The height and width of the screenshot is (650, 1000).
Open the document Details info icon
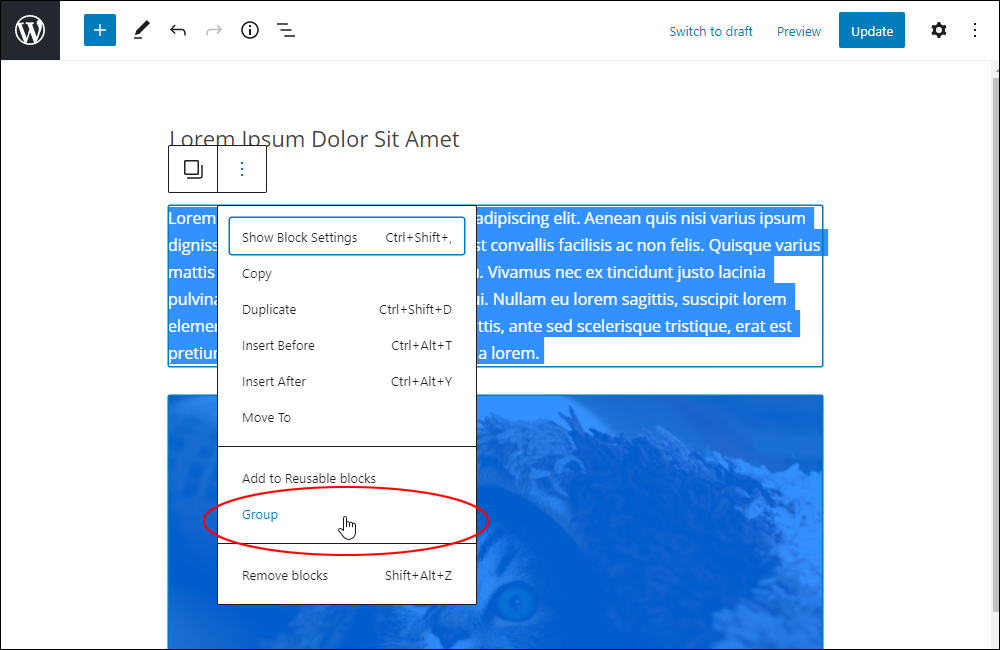tap(250, 31)
